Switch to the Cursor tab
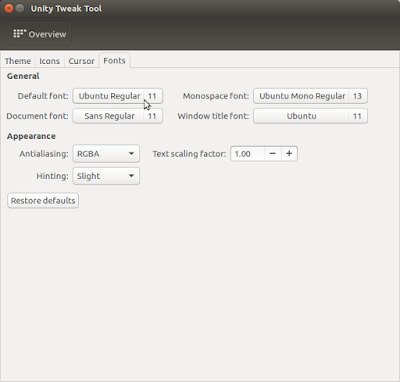The image size is (400, 382). (81, 61)
